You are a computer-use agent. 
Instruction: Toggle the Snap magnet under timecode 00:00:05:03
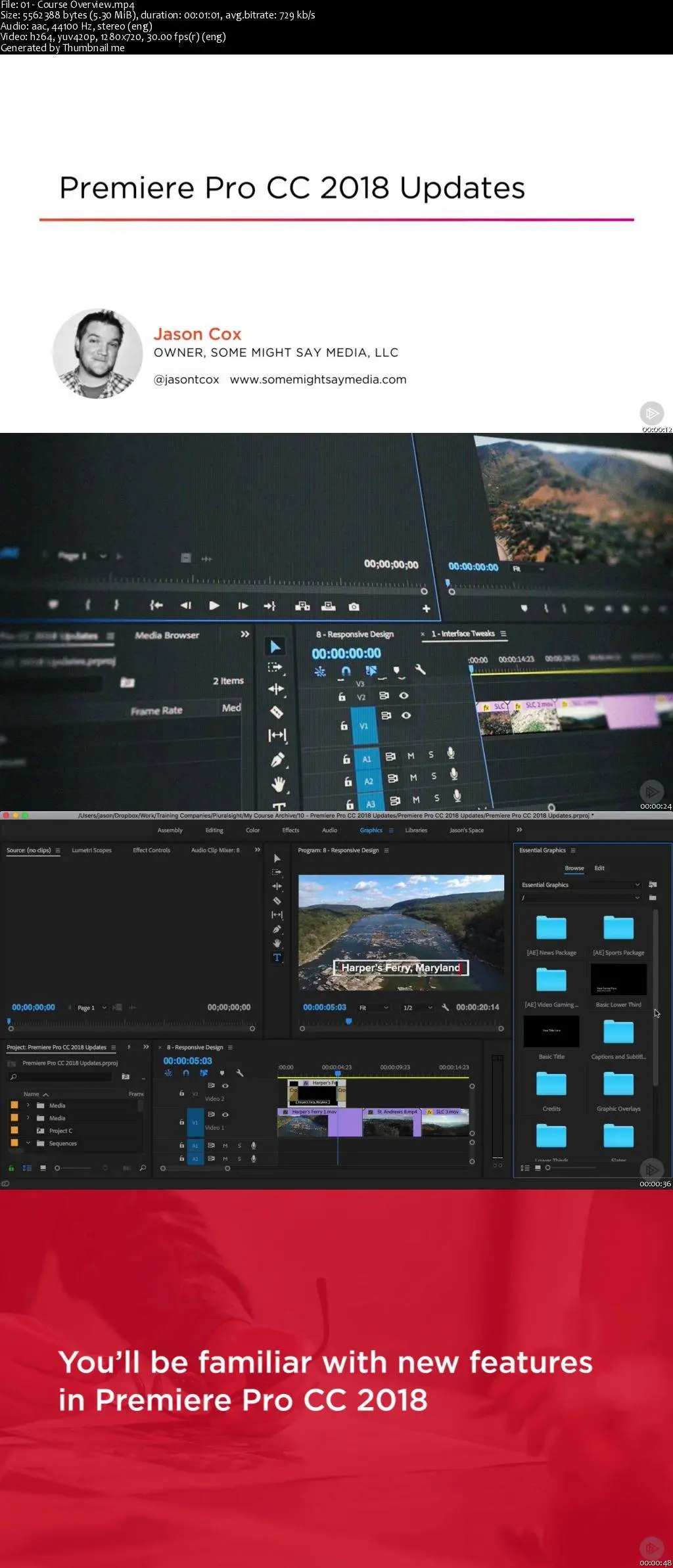[x=186, y=1073]
